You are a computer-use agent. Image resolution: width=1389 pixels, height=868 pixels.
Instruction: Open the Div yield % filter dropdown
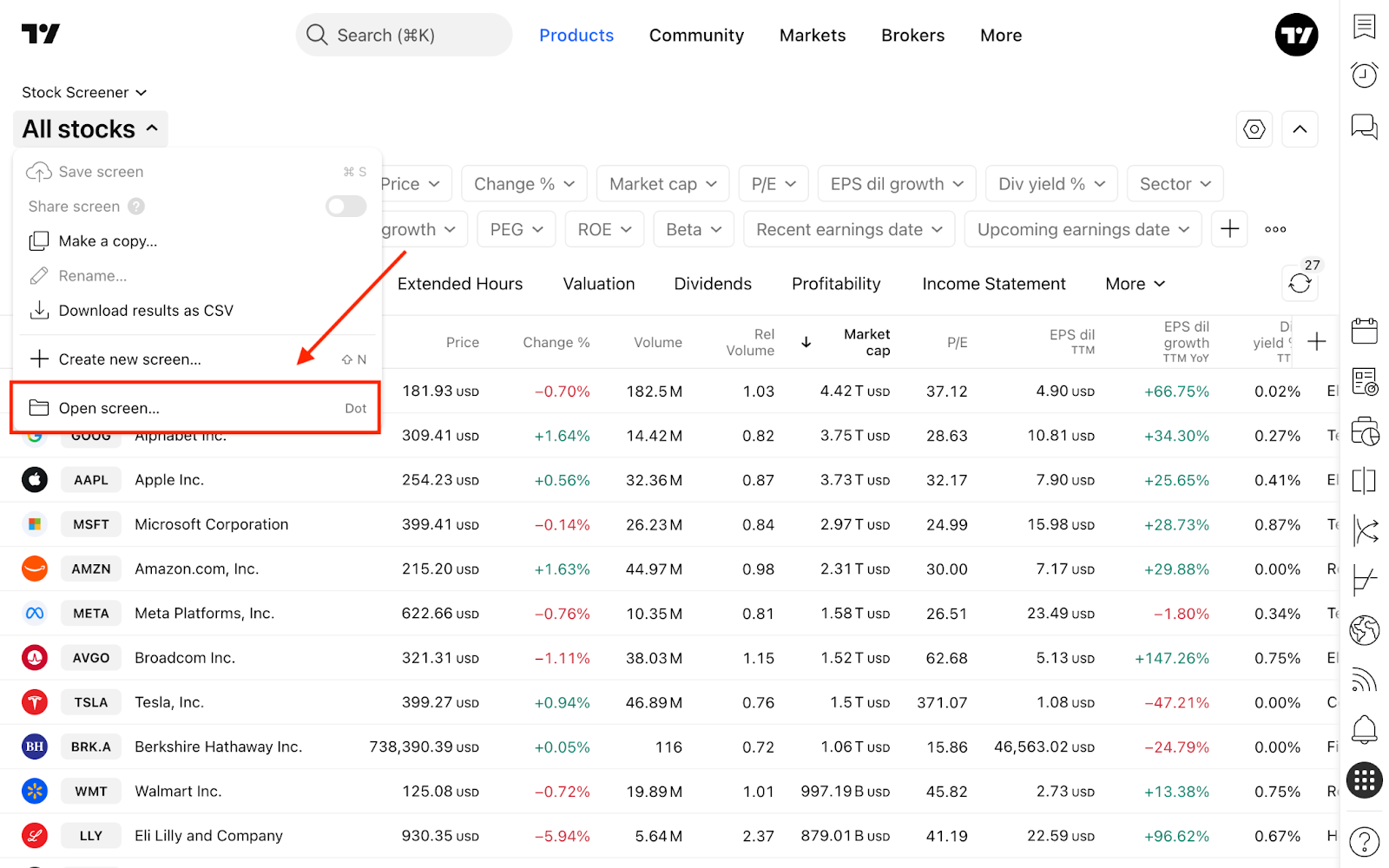click(1051, 184)
